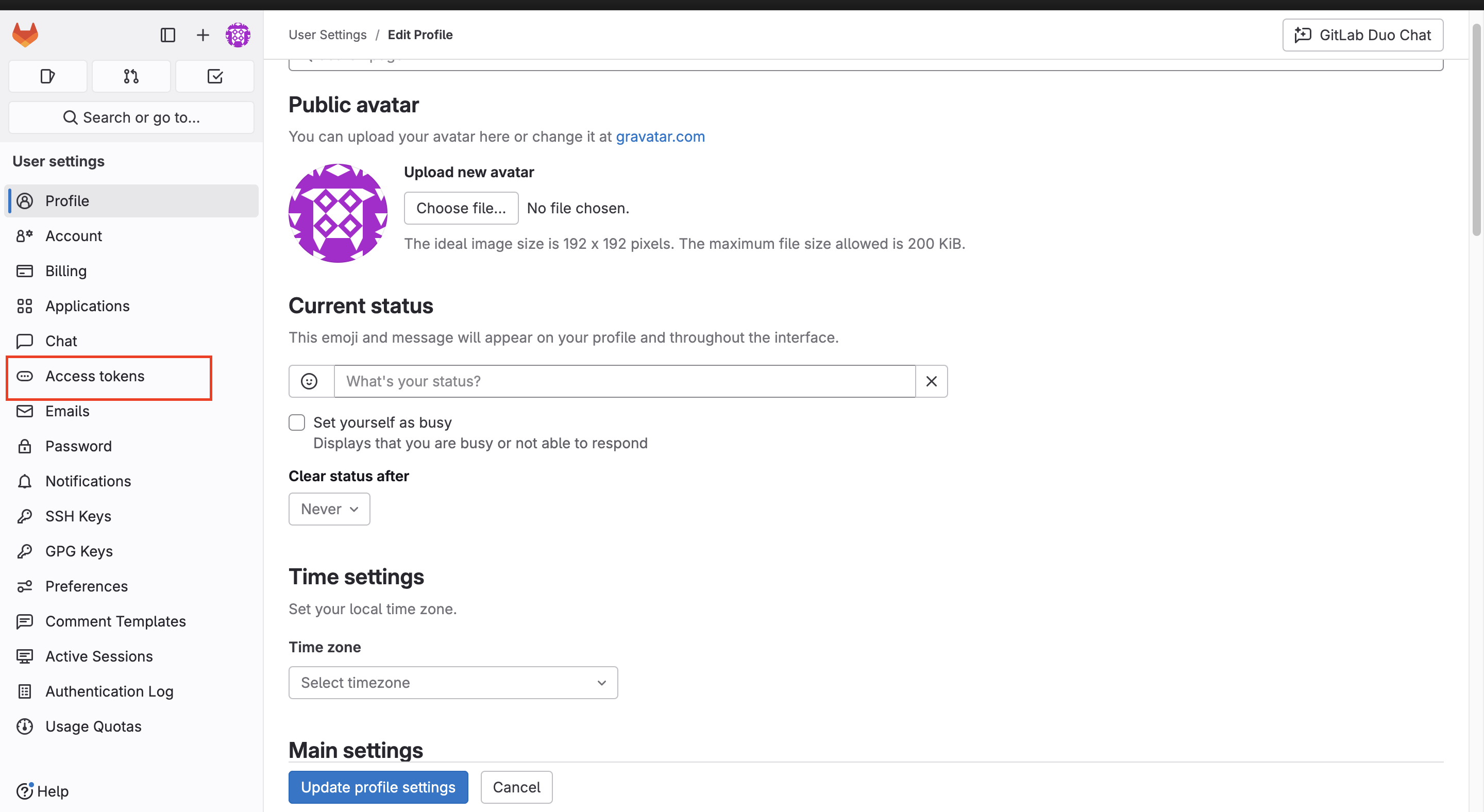Open the emoji picker for status

point(309,381)
